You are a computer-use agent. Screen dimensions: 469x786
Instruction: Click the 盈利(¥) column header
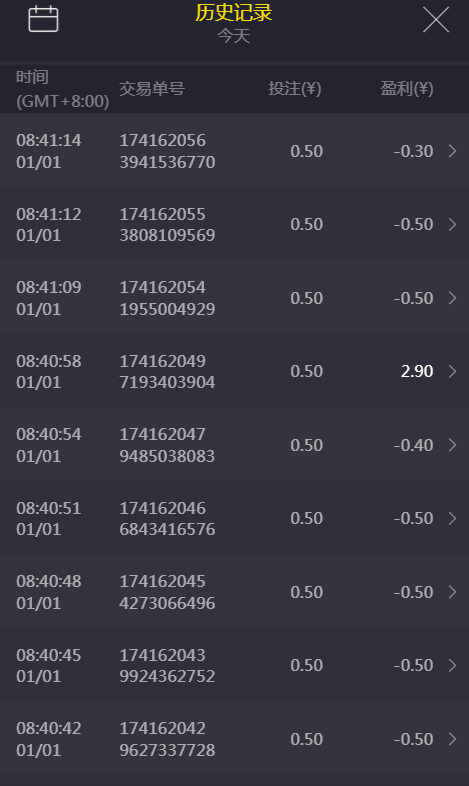[407, 89]
